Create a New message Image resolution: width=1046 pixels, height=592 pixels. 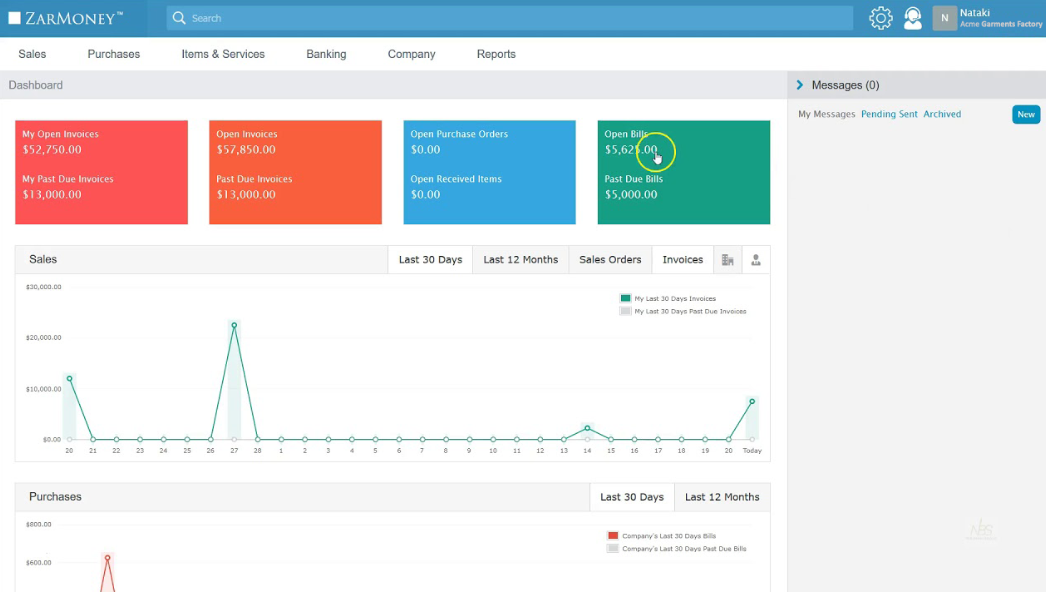click(x=1026, y=114)
